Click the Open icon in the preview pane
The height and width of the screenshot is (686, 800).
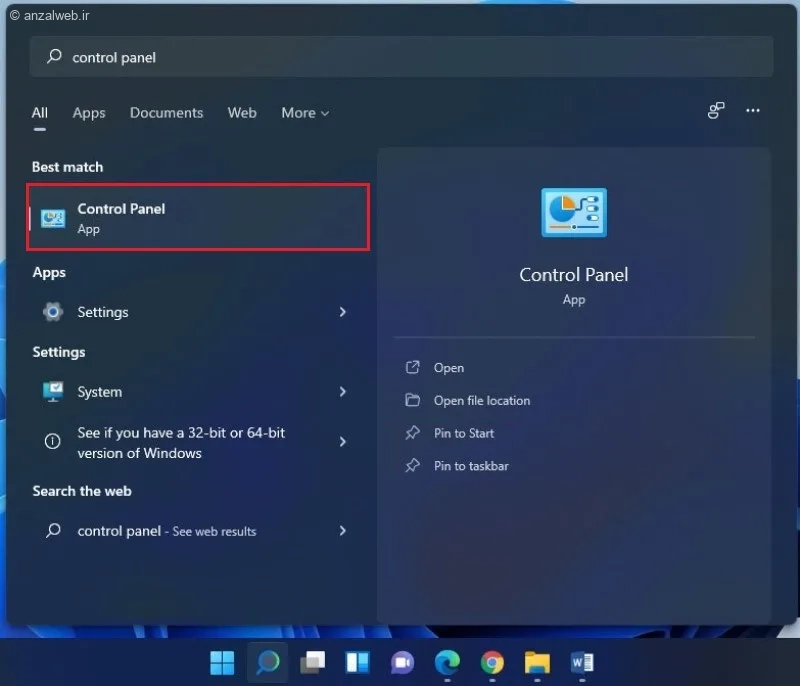click(412, 367)
